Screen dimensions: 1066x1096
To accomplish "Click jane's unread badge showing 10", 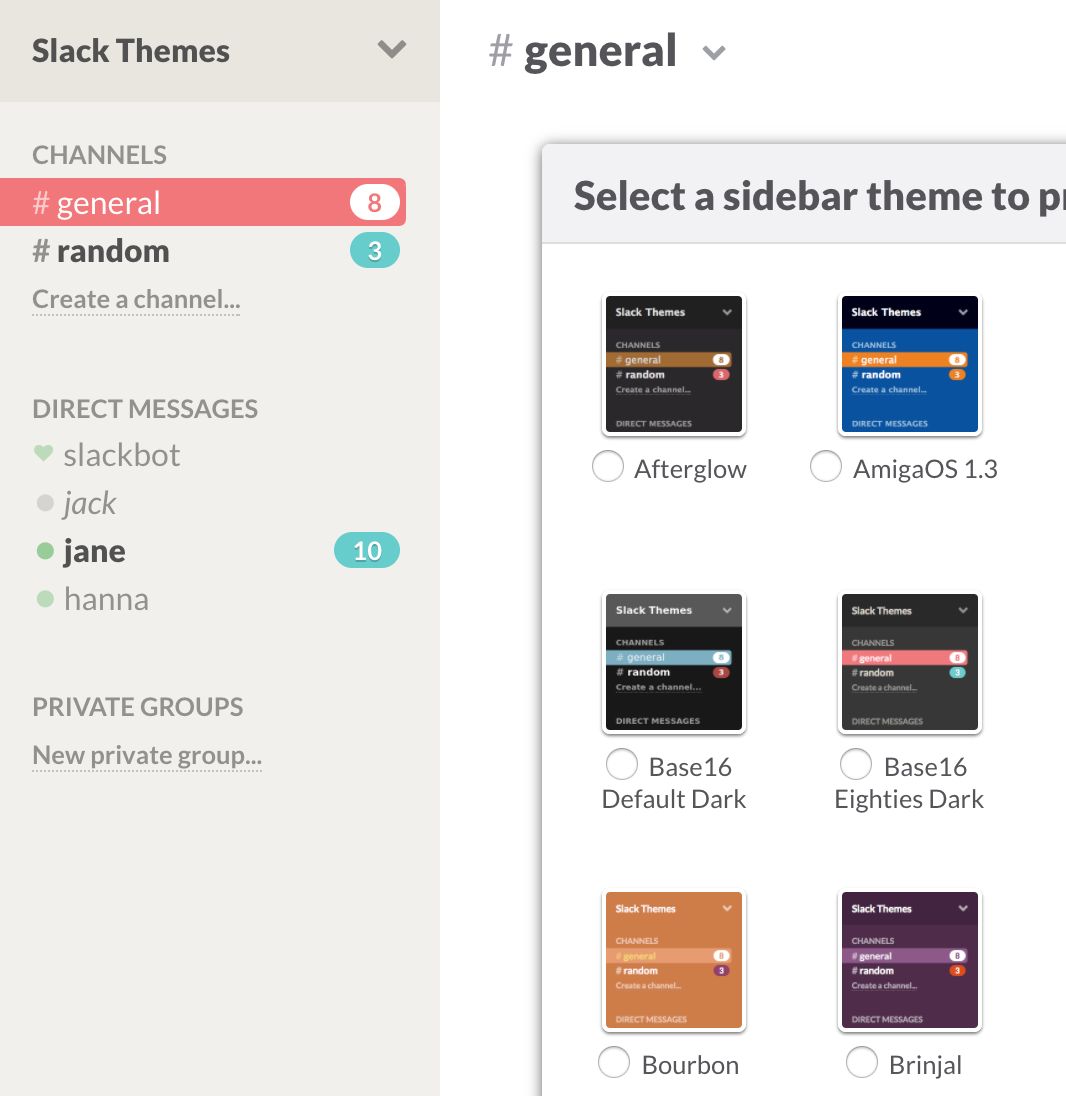I will [366, 551].
